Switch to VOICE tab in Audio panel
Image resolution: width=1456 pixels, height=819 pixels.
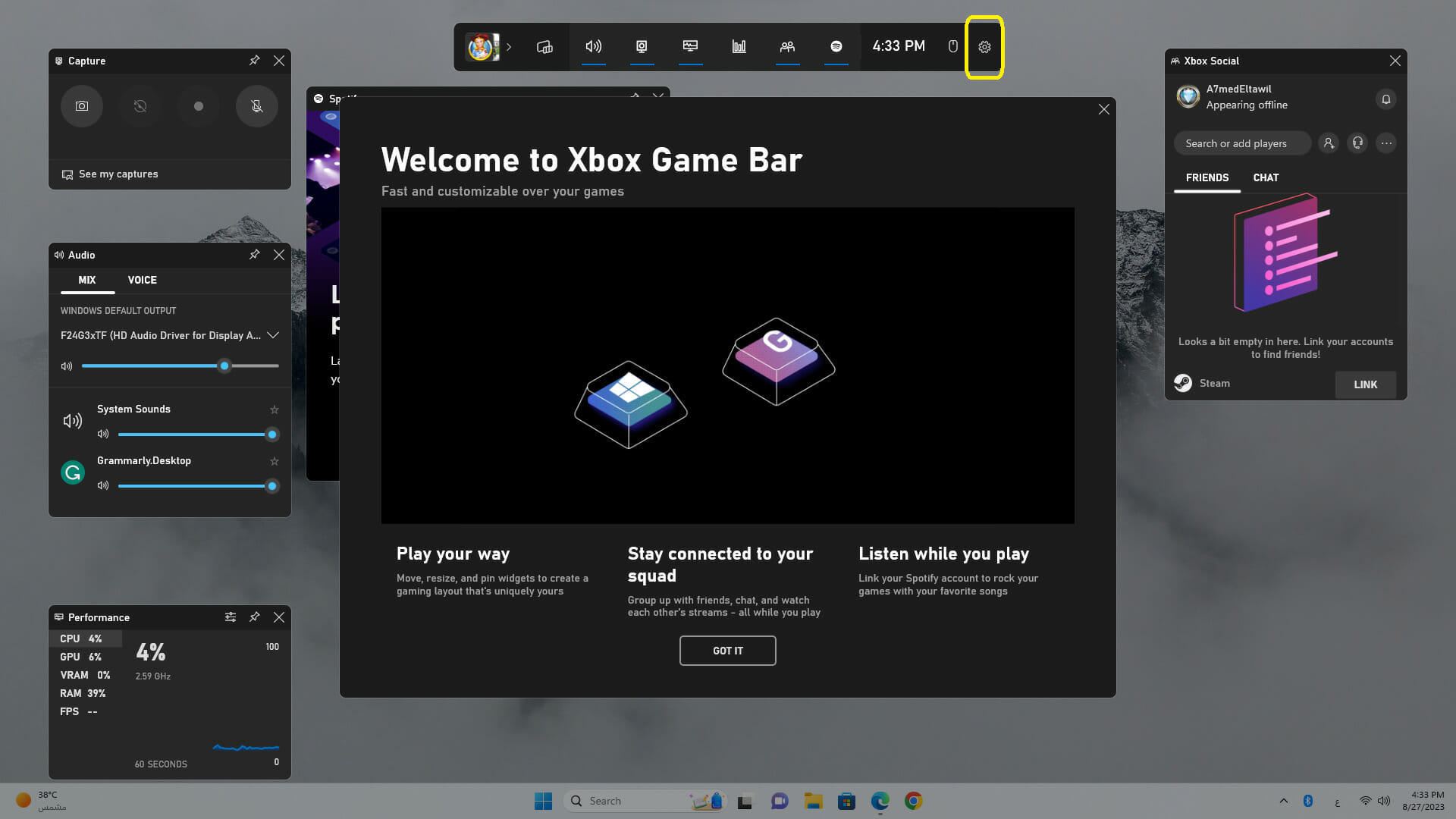tap(142, 279)
